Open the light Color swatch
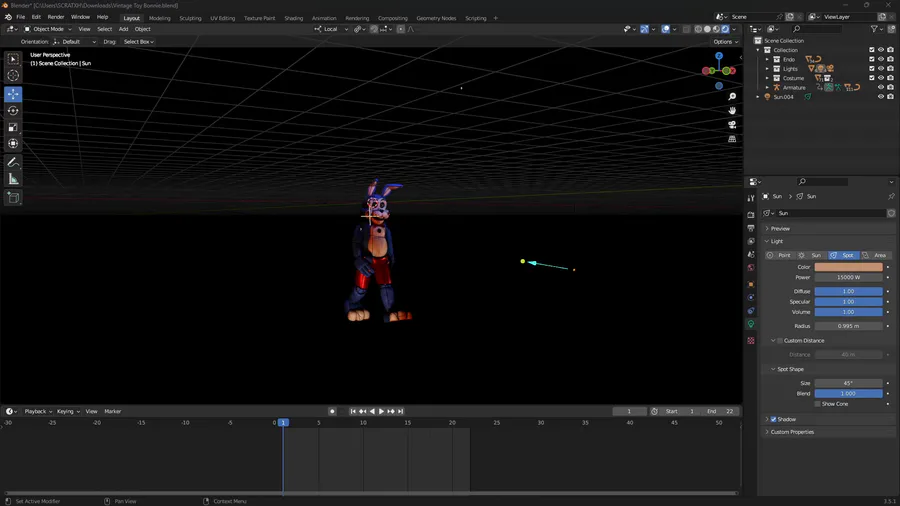This screenshot has height=506, width=900. point(848,267)
